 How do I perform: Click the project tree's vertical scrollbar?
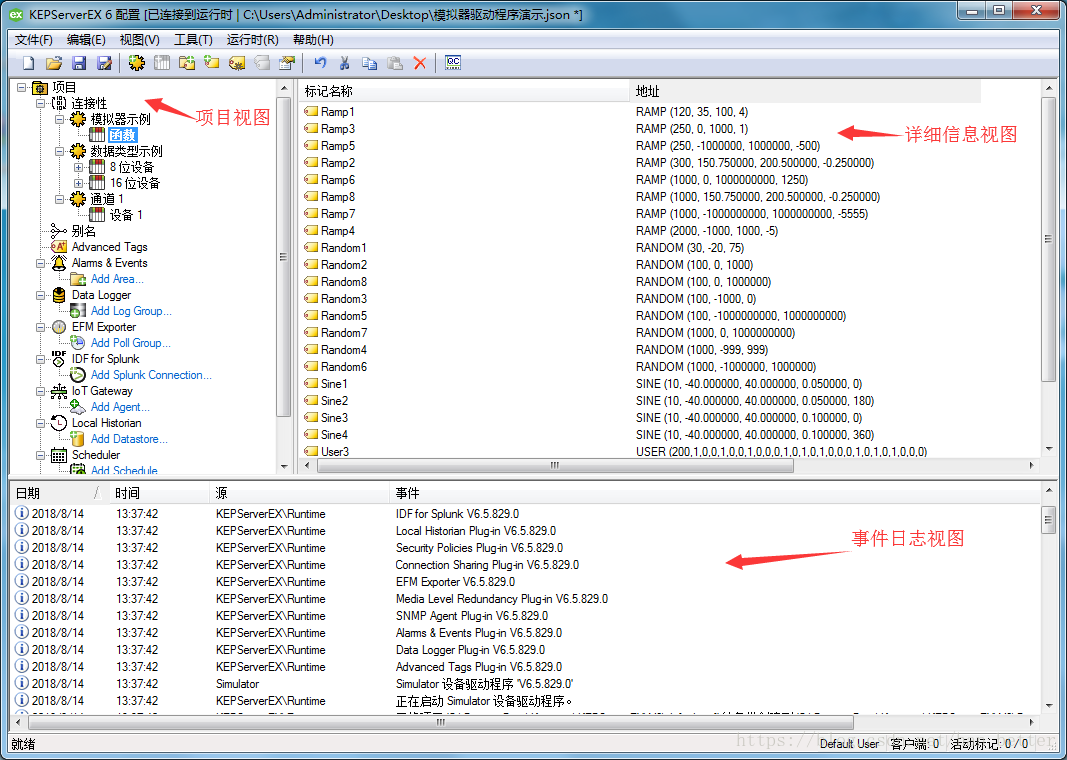[284, 257]
